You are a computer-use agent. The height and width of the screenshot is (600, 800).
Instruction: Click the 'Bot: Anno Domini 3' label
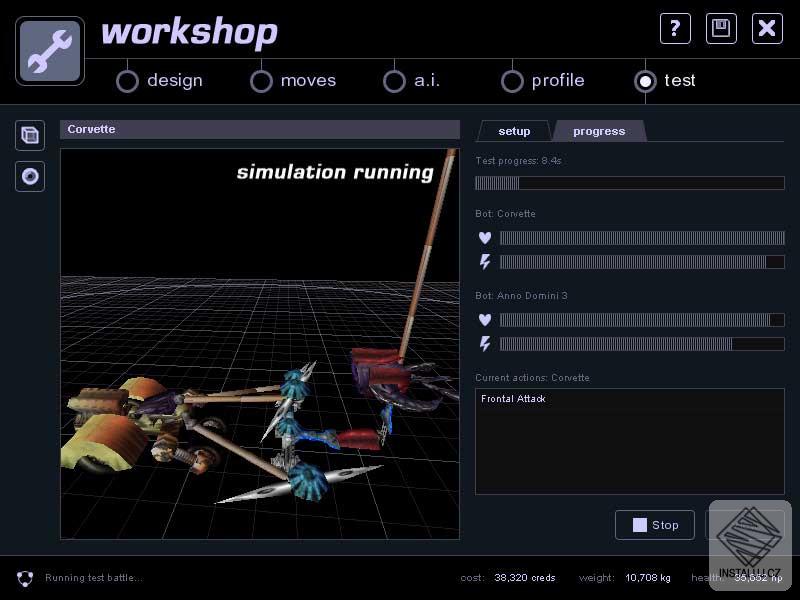(x=521, y=296)
